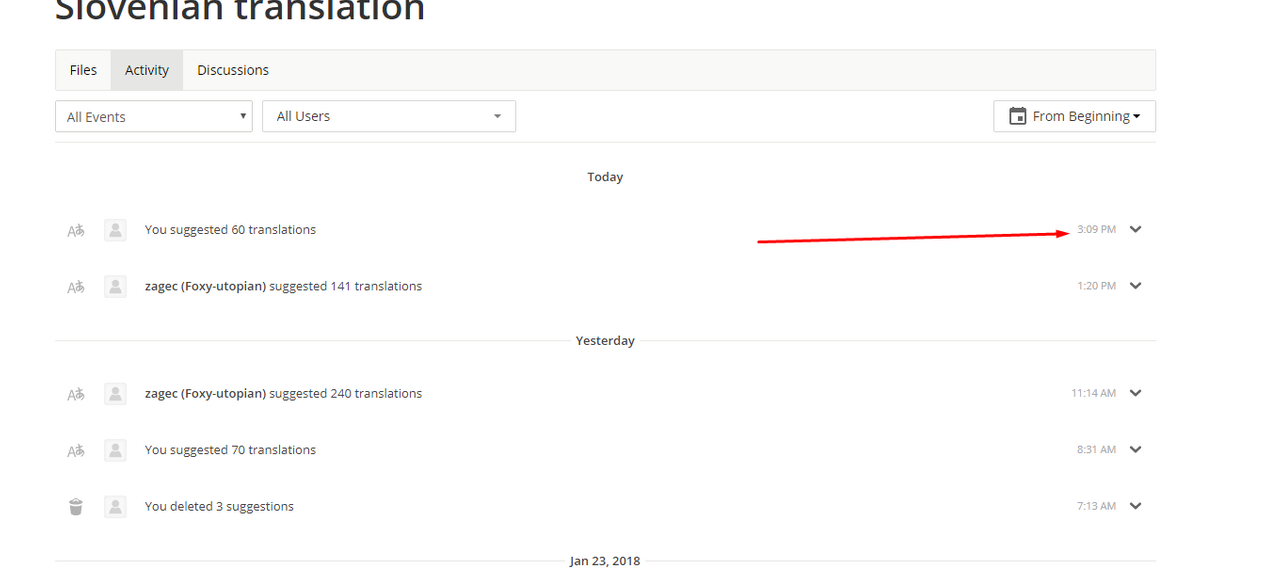1280x576 pixels.
Task: Click '240 translations' link
Action: coord(376,394)
